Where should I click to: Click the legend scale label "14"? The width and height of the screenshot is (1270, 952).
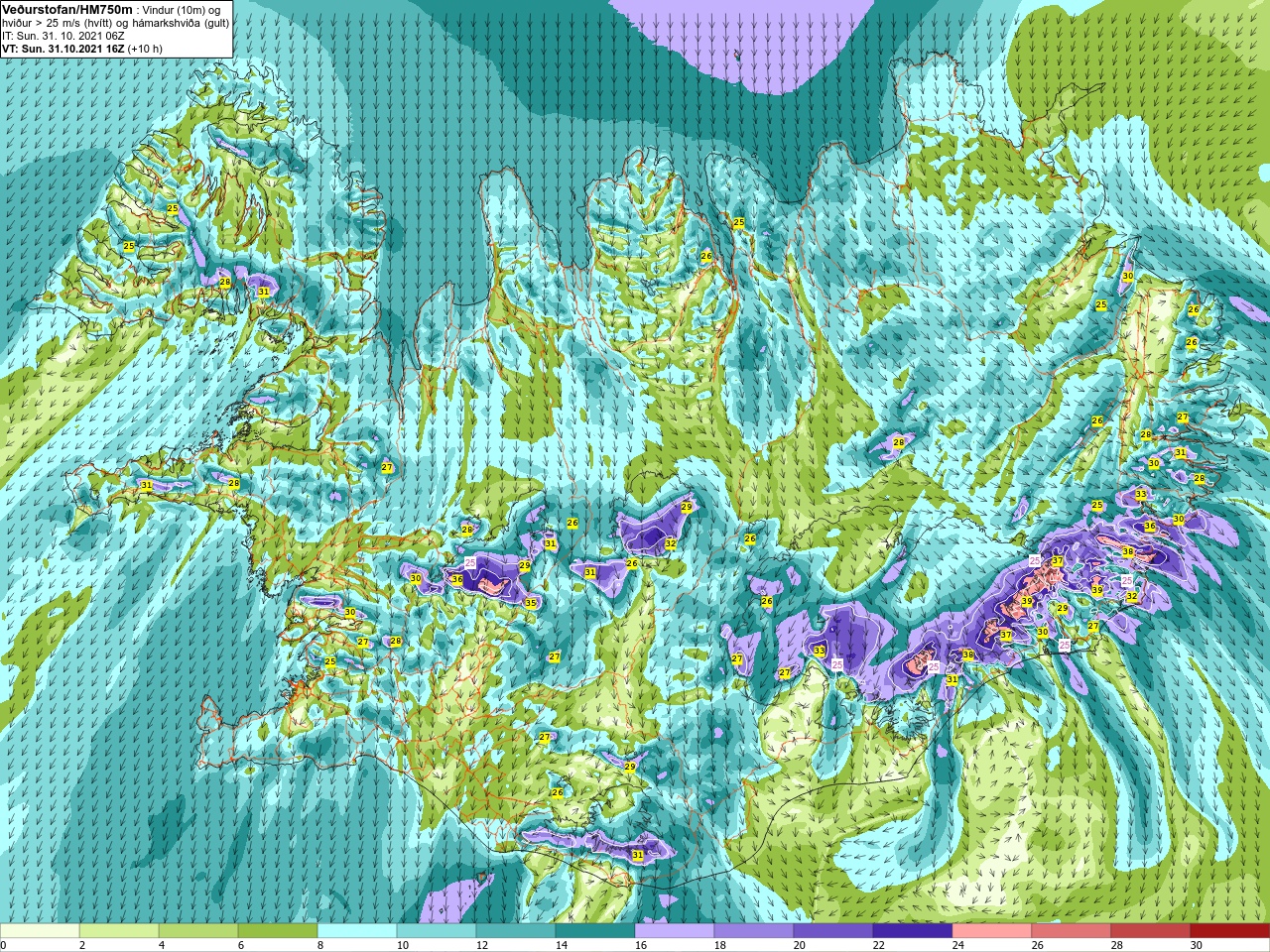[562, 945]
